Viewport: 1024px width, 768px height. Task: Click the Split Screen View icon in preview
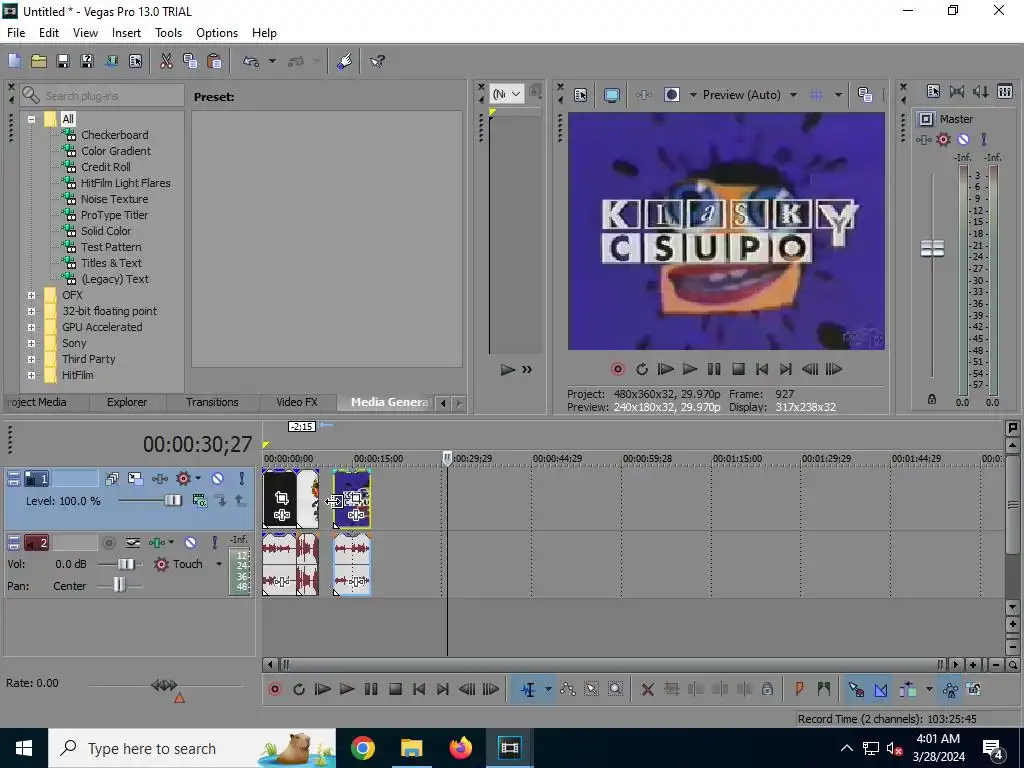[x=671, y=95]
